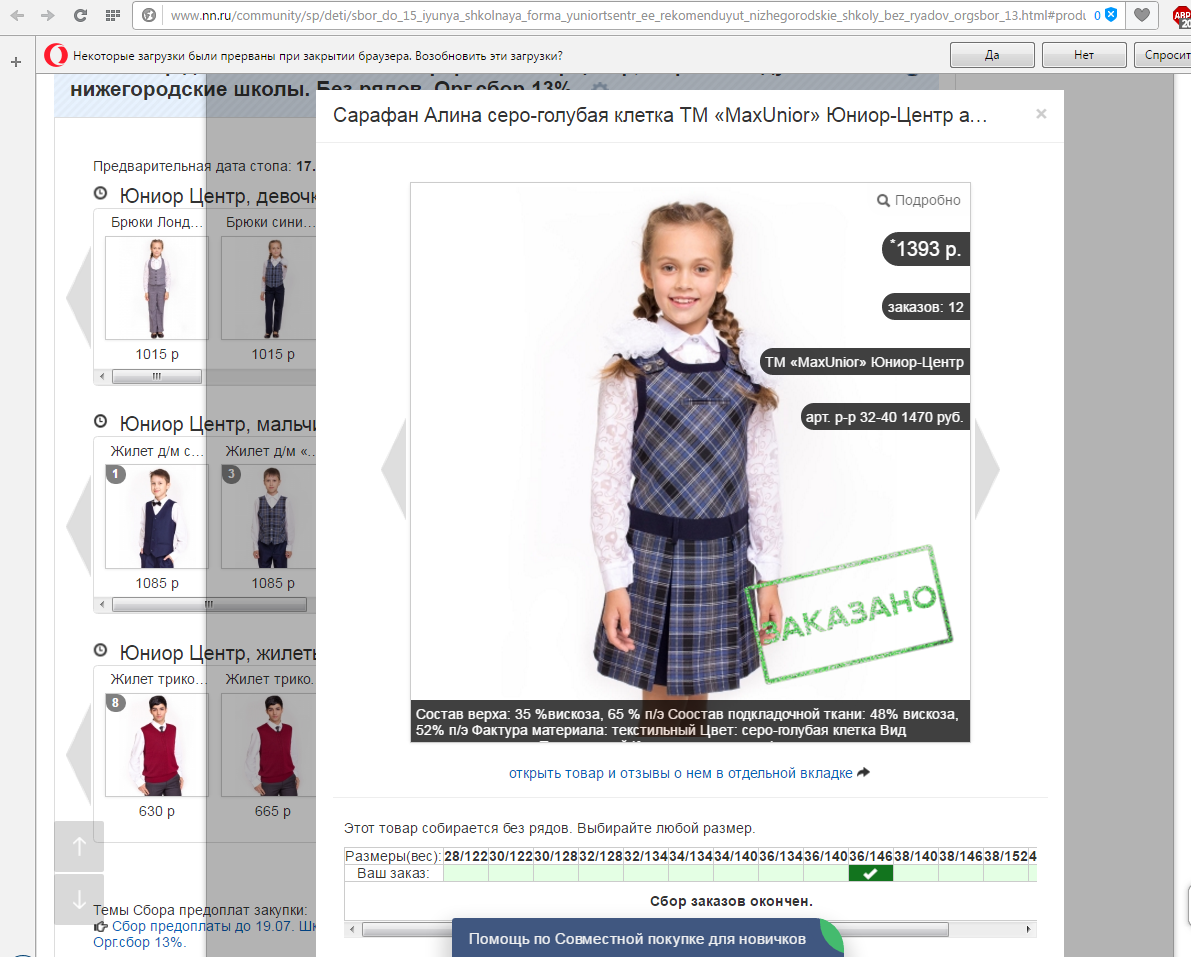Click the заказов: 12 badge
1191x957 pixels.
point(926,307)
